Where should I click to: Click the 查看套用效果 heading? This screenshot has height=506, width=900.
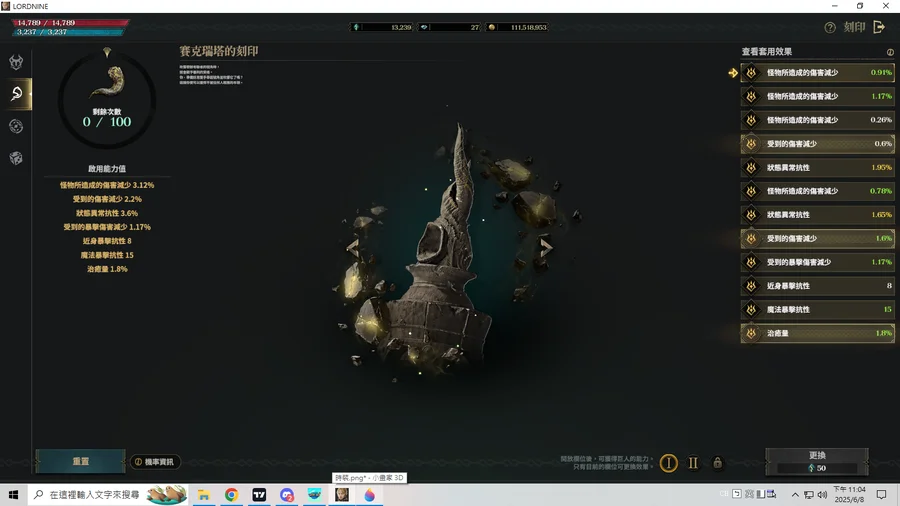[x=767, y=52]
